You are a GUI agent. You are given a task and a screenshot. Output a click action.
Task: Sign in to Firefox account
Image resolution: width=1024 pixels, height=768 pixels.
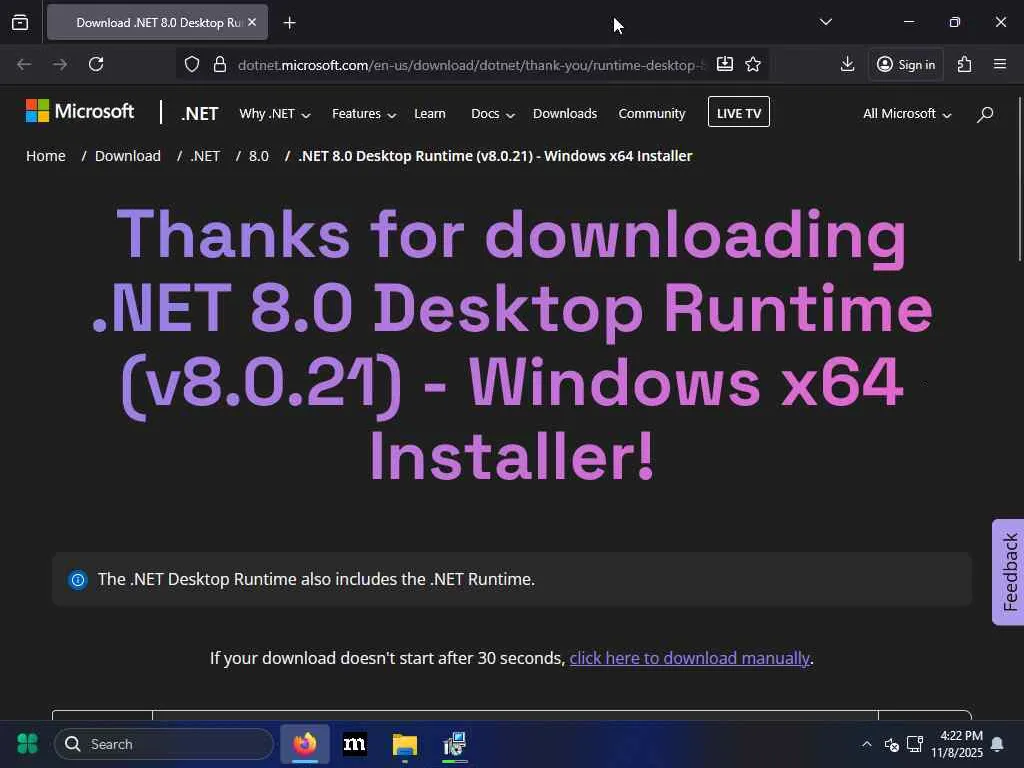click(906, 64)
